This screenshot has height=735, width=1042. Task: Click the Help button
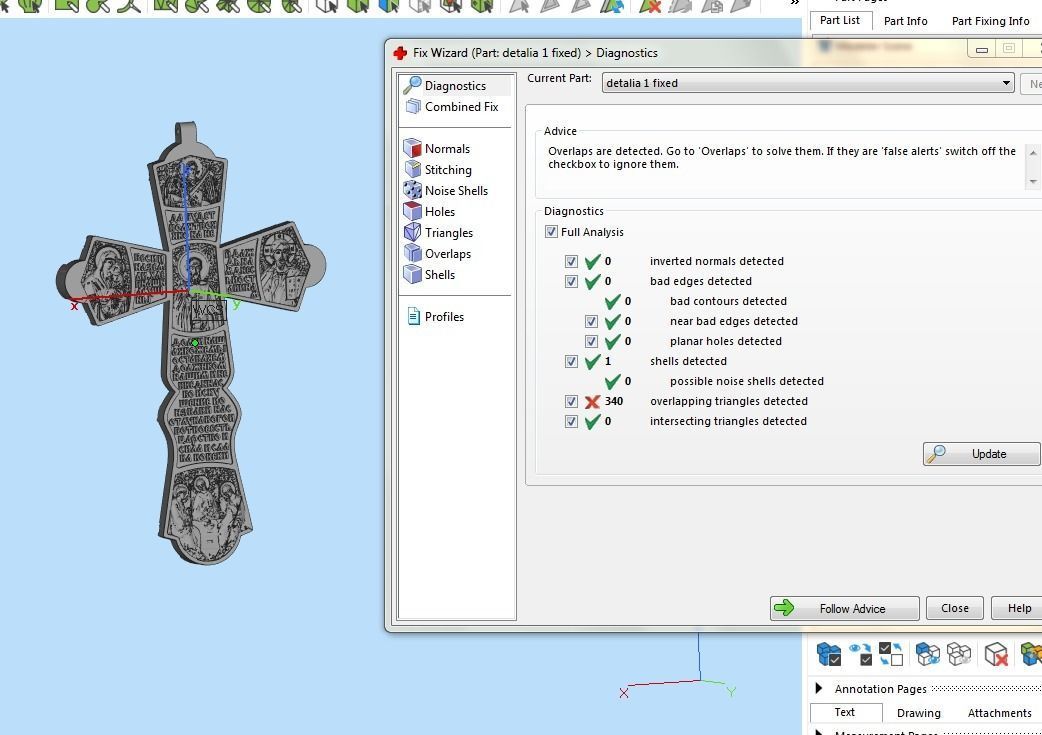click(1019, 608)
